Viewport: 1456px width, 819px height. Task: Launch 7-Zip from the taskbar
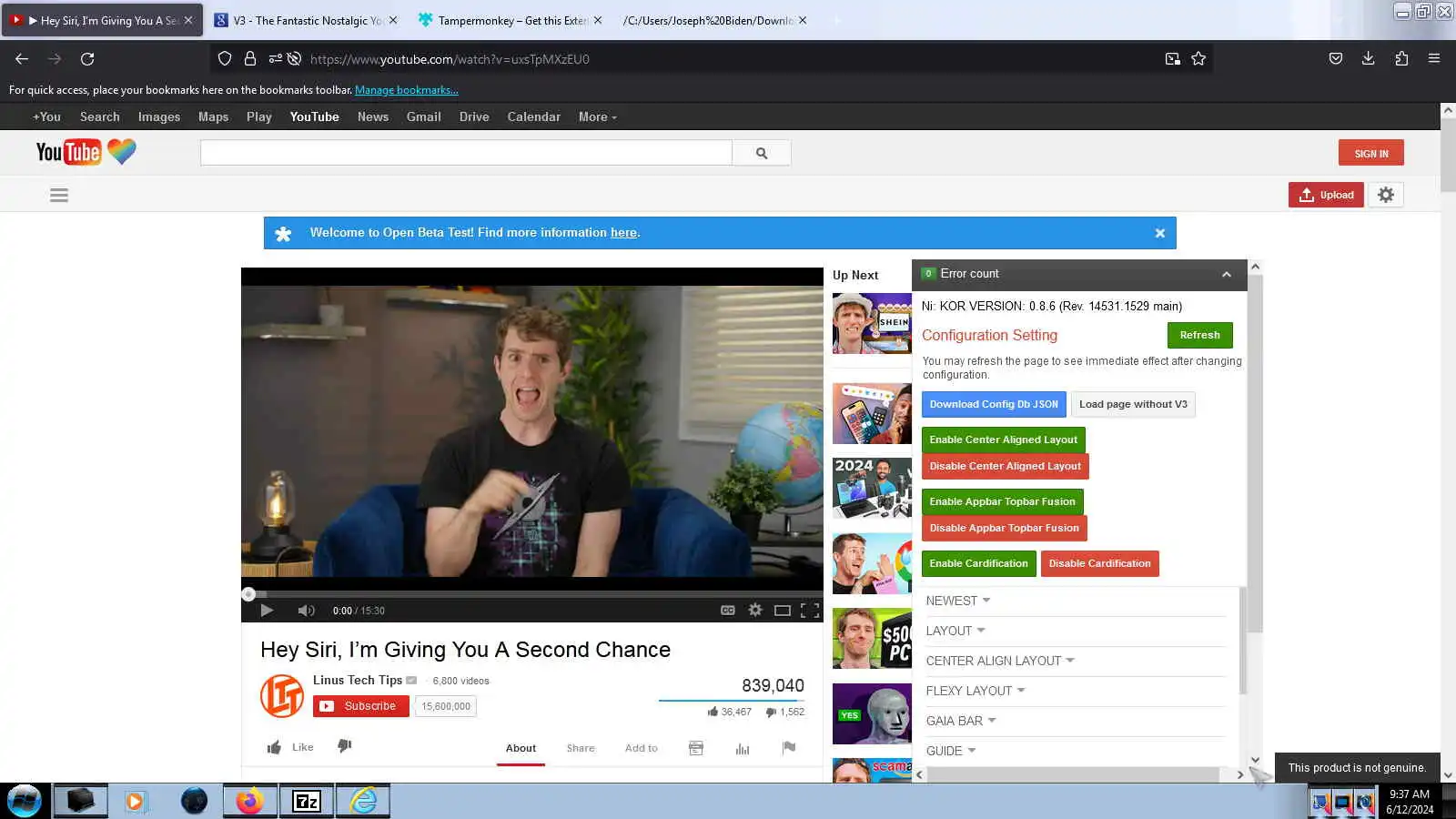click(306, 801)
